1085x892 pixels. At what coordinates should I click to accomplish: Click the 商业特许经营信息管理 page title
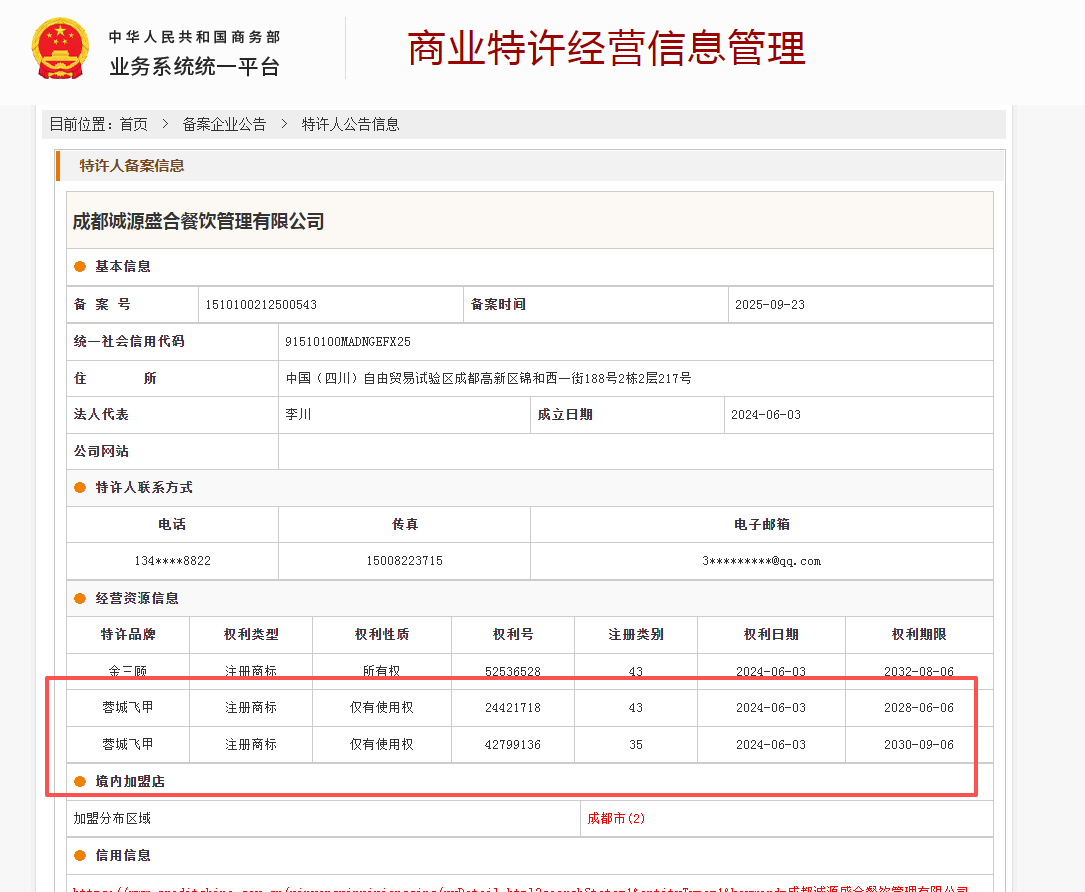[x=606, y=48]
